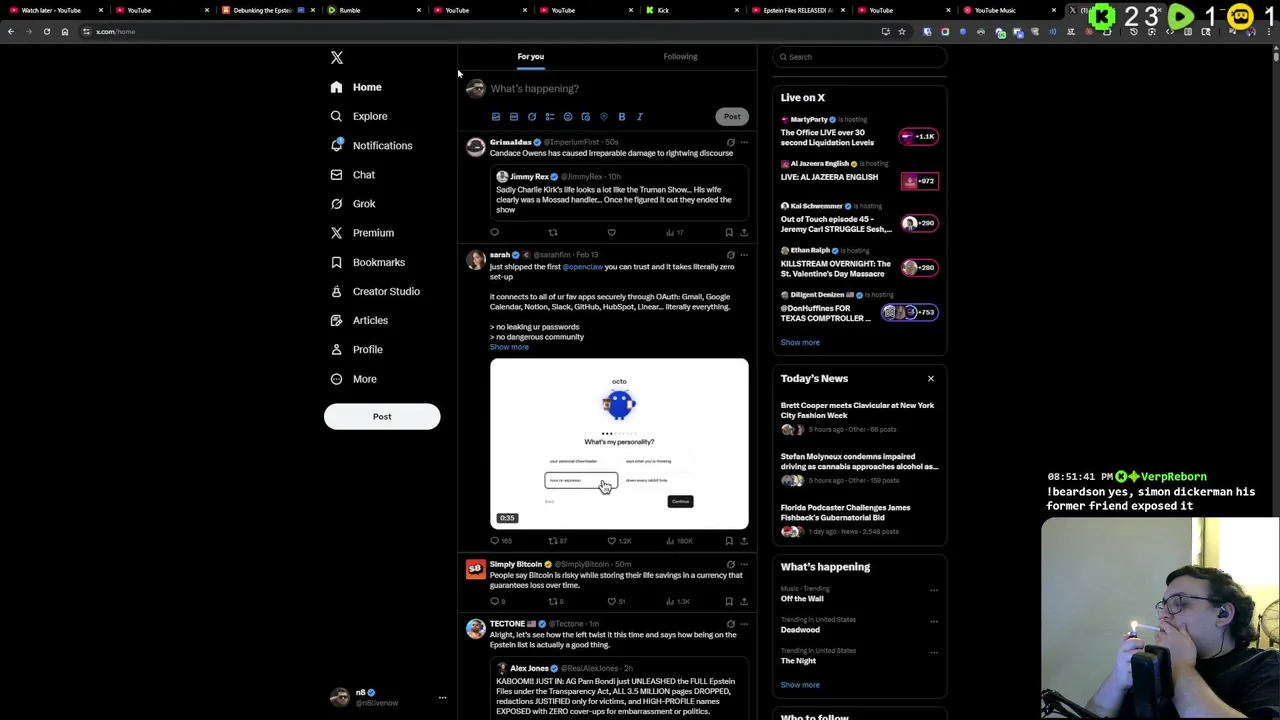The image size is (1280, 720).
Task: Add a GIF to the new post
Action: click(x=514, y=117)
